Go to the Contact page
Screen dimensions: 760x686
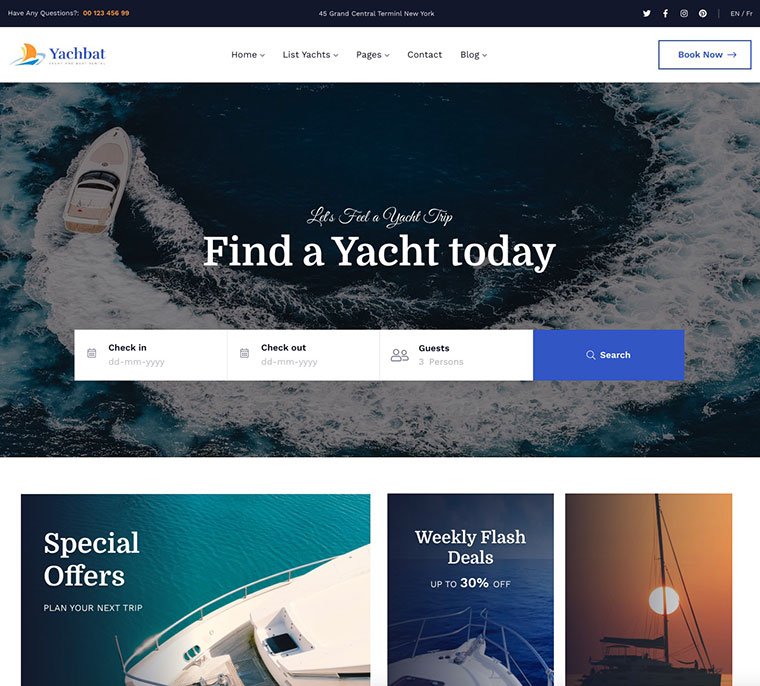pos(425,55)
